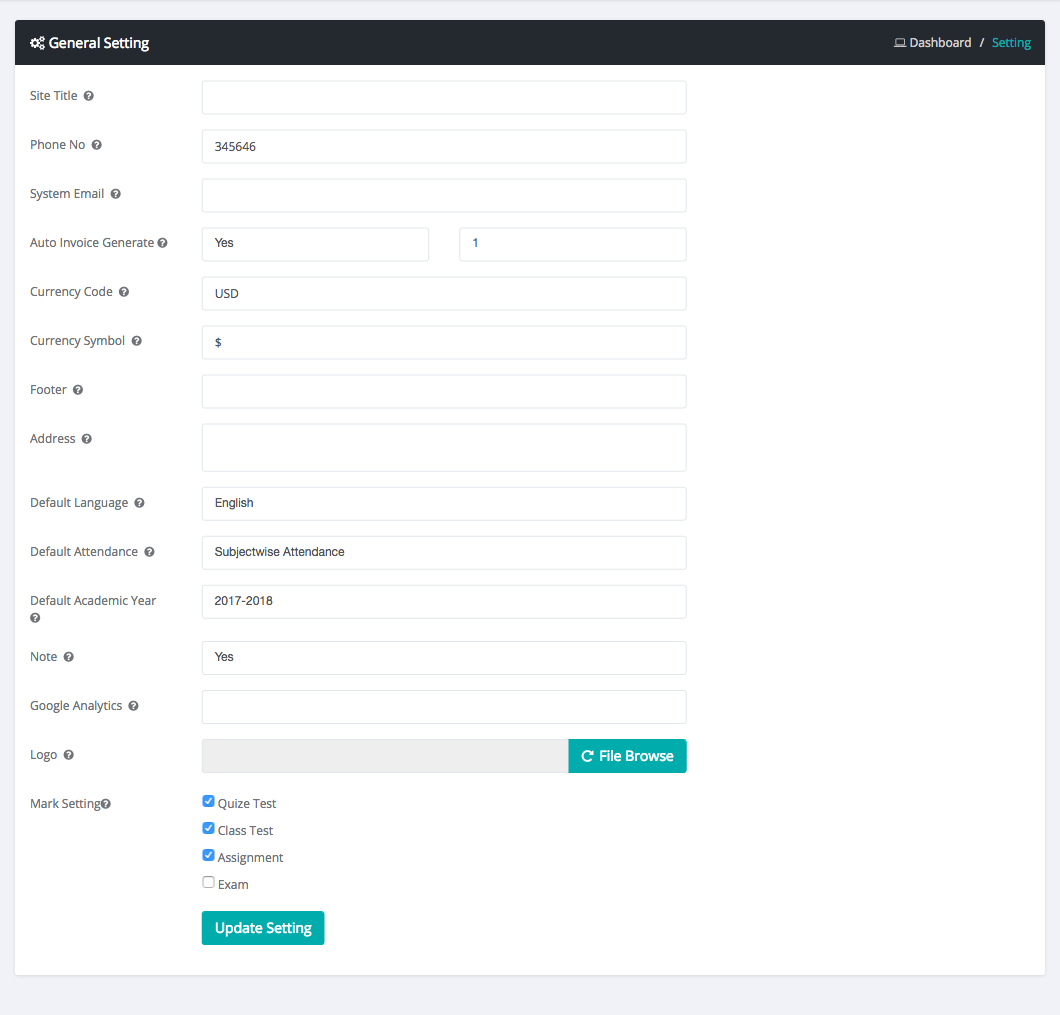
Task: Click Google Analytics help icon
Action: (x=134, y=706)
